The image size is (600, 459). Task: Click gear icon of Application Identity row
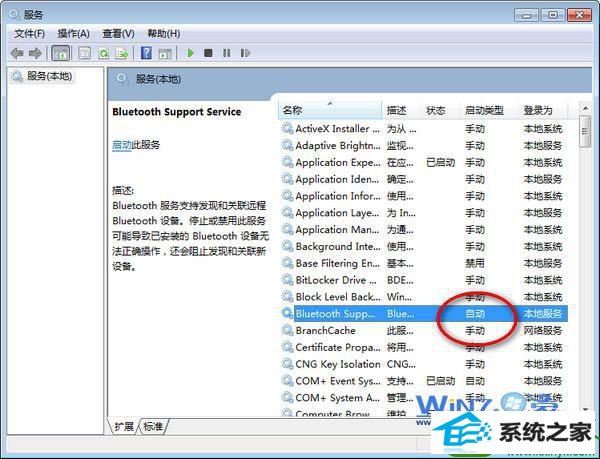click(287, 179)
